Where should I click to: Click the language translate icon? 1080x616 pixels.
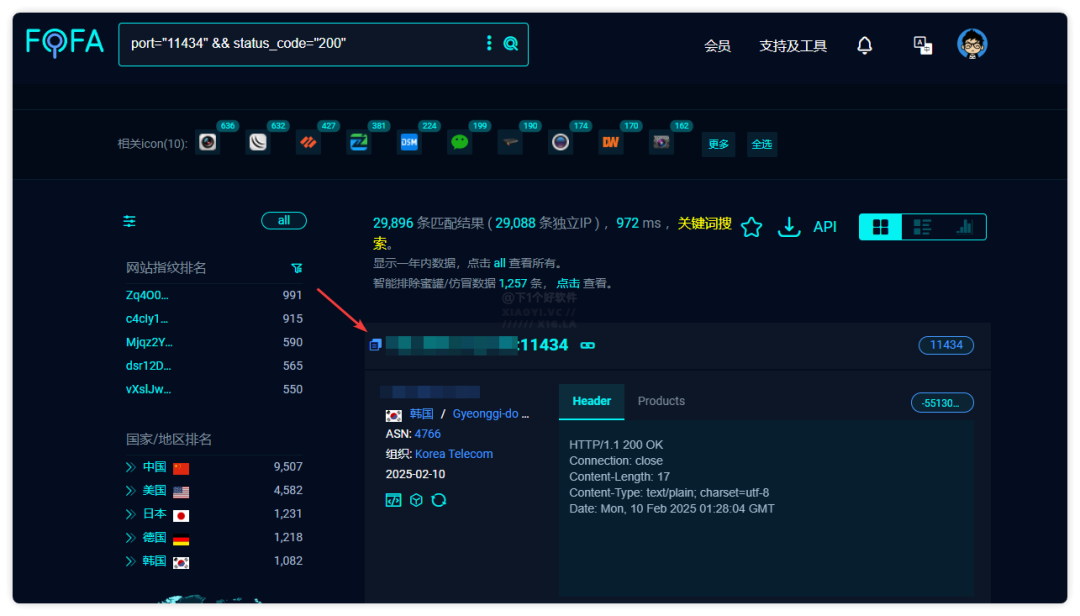(922, 45)
